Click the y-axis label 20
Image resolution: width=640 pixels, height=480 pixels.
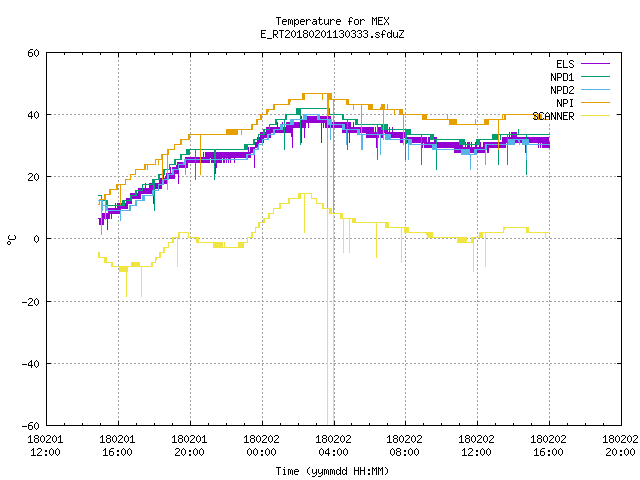pyautogui.click(x=33, y=177)
